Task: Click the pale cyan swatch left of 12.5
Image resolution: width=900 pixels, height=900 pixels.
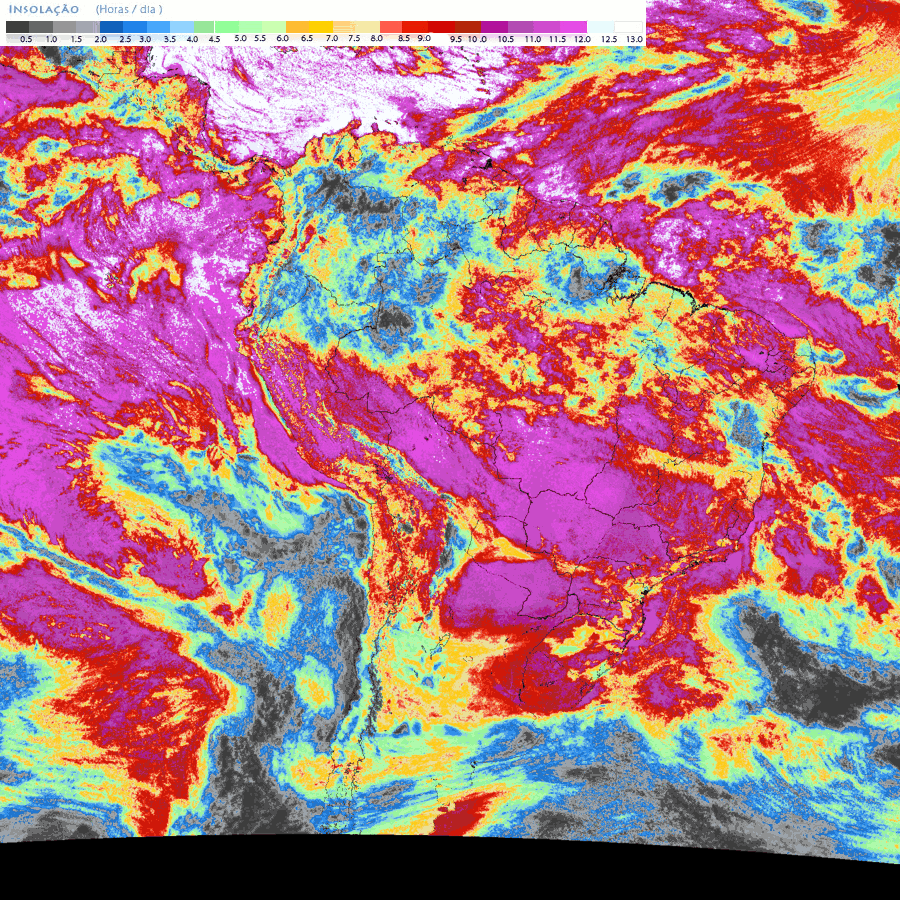Action: (x=600, y=27)
